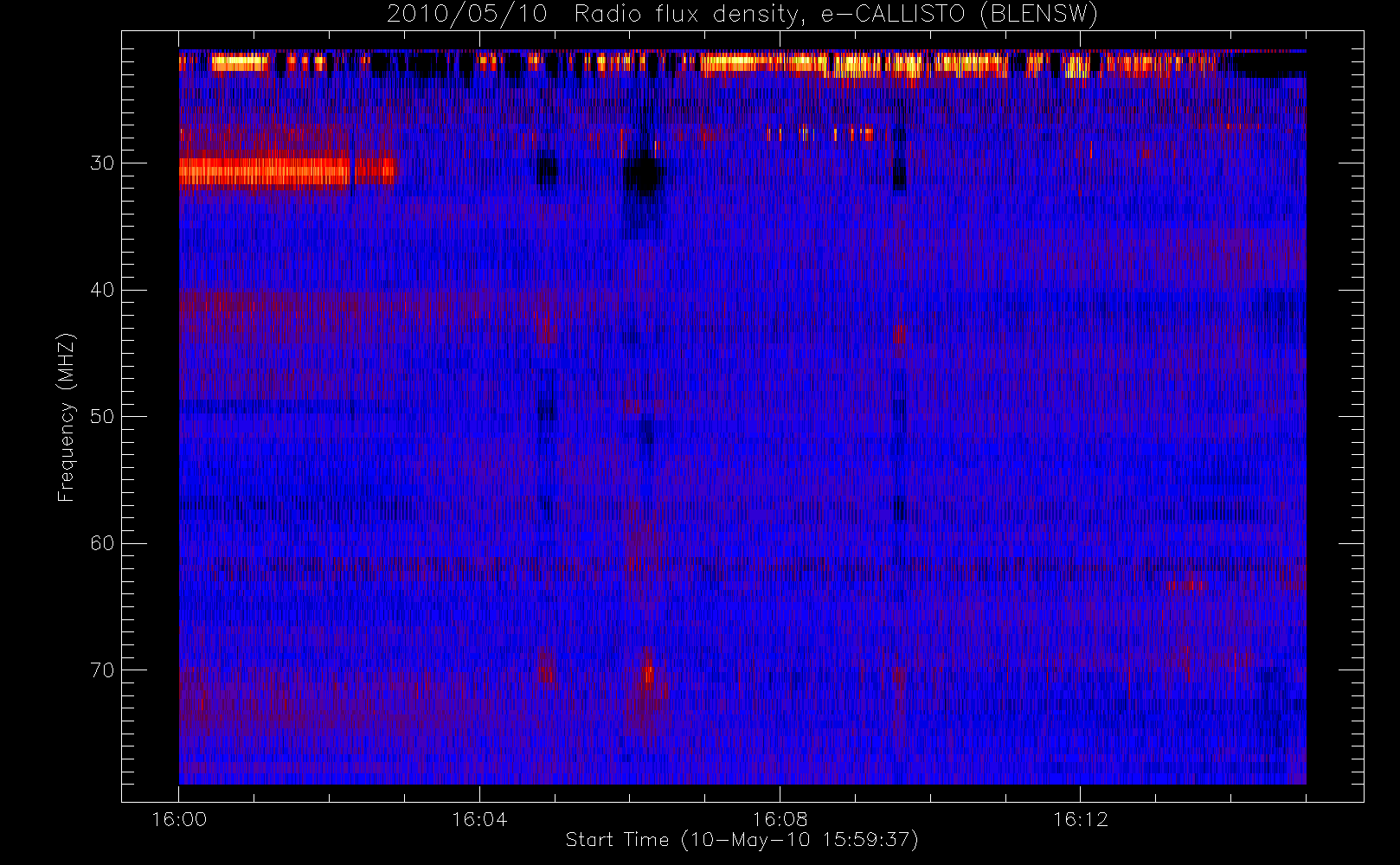The height and width of the screenshot is (865, 1400).
Task: Click the 40 frequency tick label
Action: pos(102,290)
